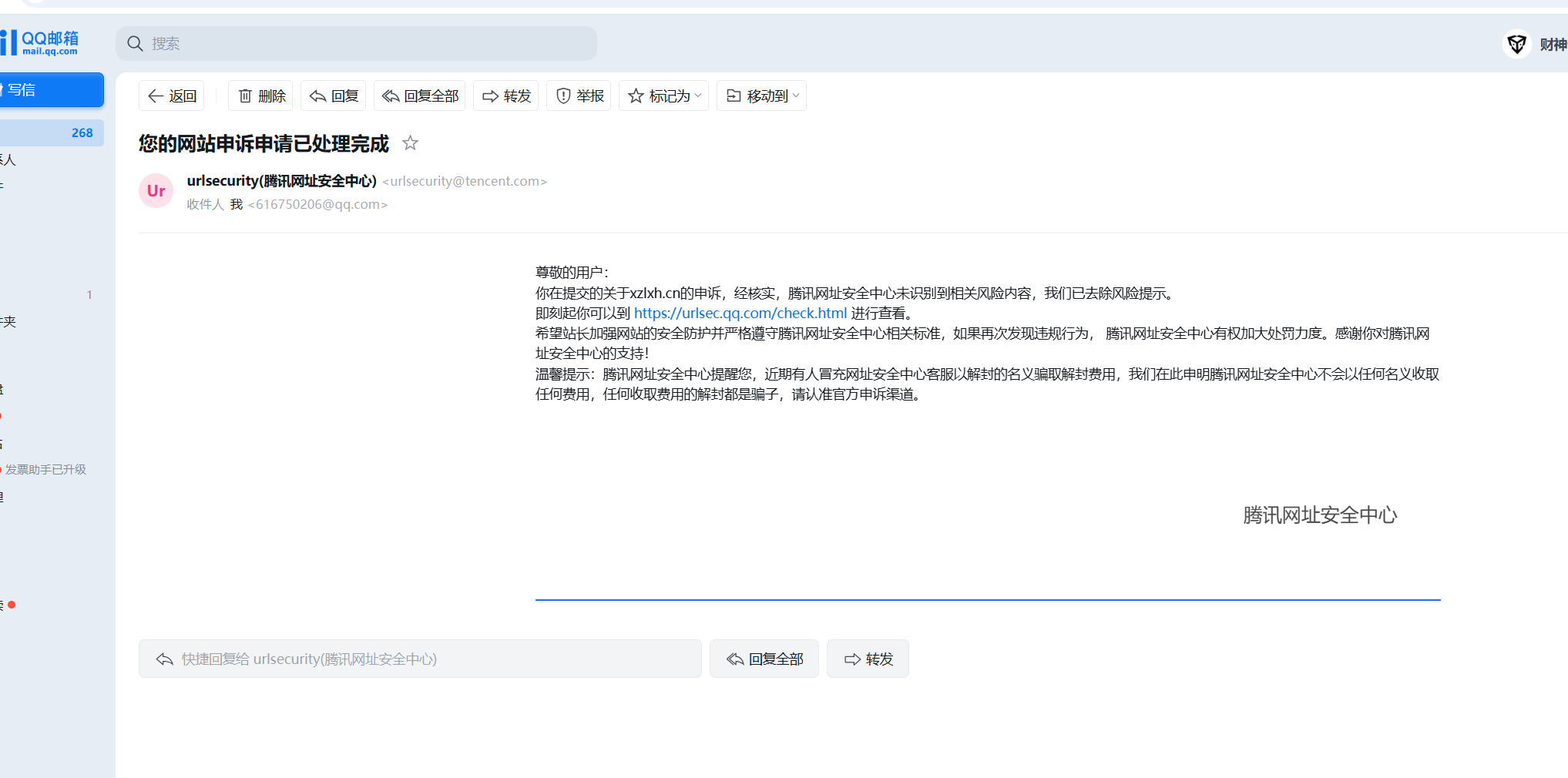Image resolution: width=1568 pixels, height=778 pixels.
Task: Report the email using 举报
Action: pyautogui.click(x=579, y=96)
